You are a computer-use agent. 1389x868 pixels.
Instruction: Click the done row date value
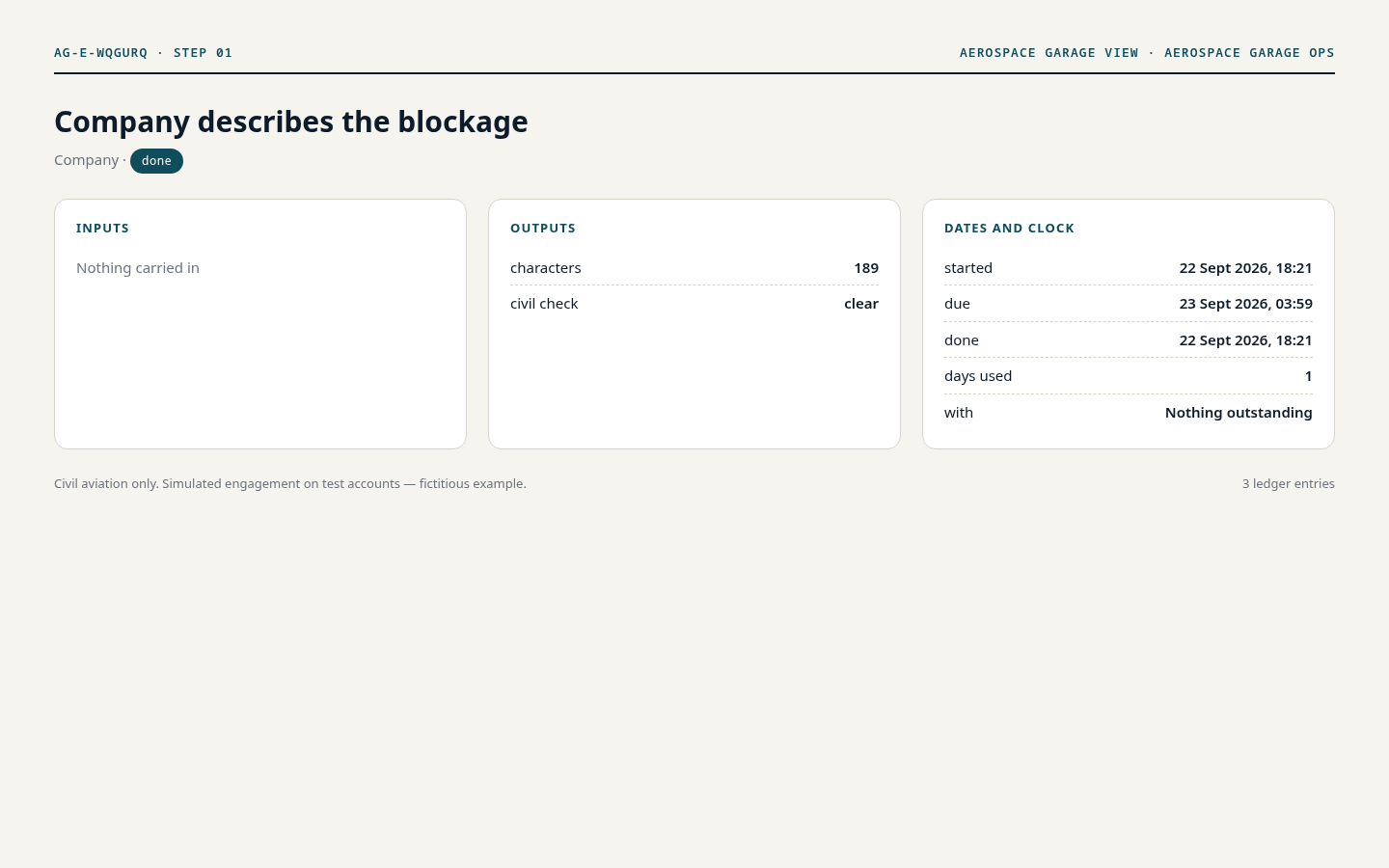tap(1245, 340)
